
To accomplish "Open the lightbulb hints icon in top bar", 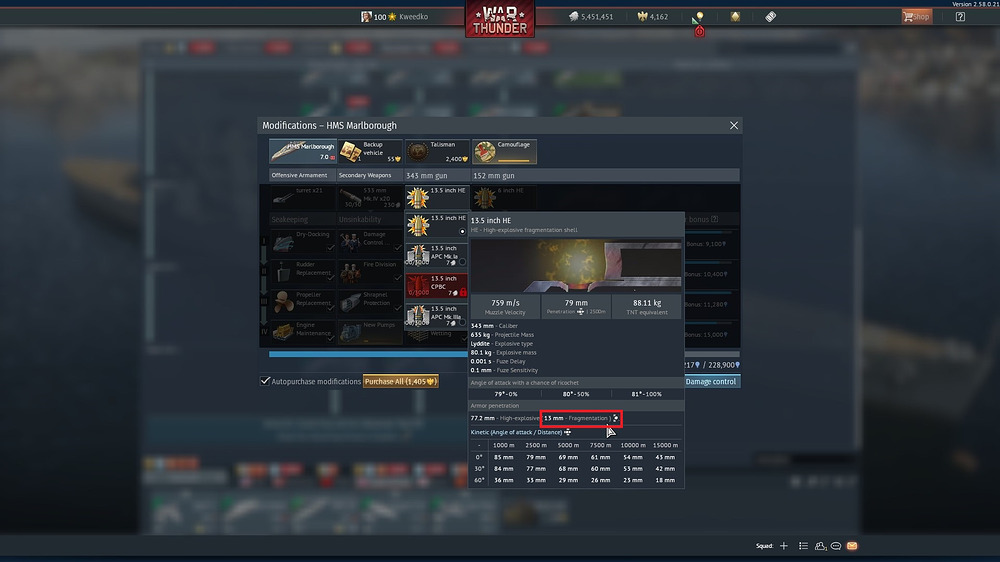I will pos(698,17).
